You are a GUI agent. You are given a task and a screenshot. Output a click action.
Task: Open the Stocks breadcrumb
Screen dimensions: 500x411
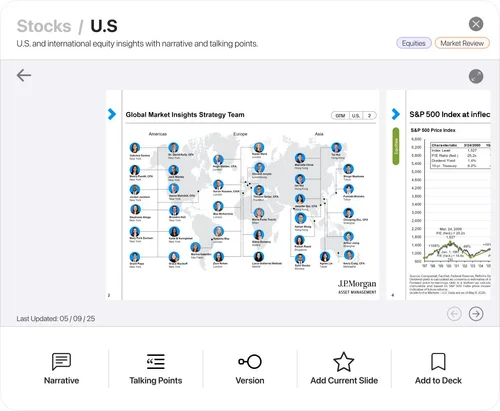click(44, 26)
